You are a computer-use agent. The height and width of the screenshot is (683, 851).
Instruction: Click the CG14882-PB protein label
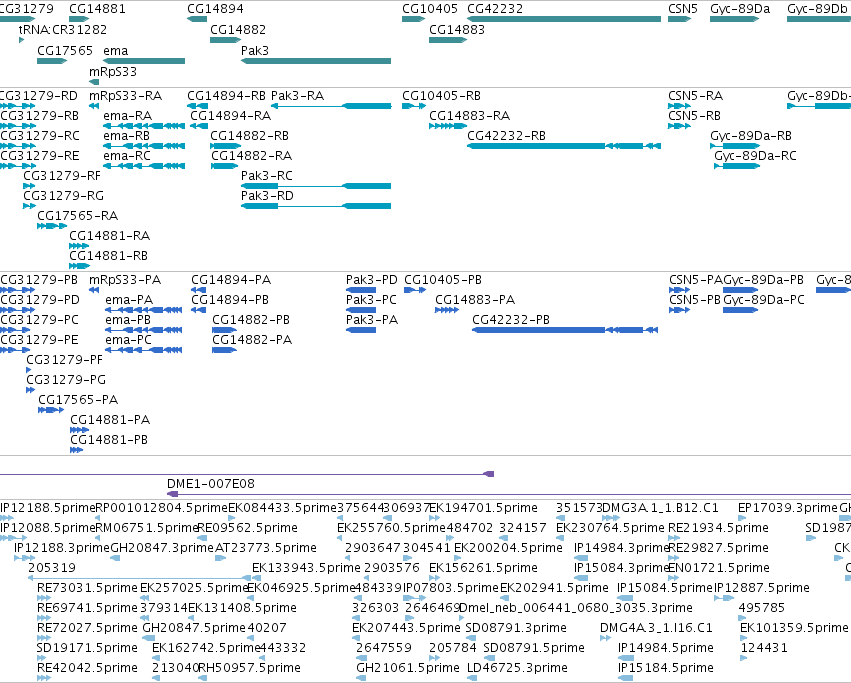coord(251,320)
